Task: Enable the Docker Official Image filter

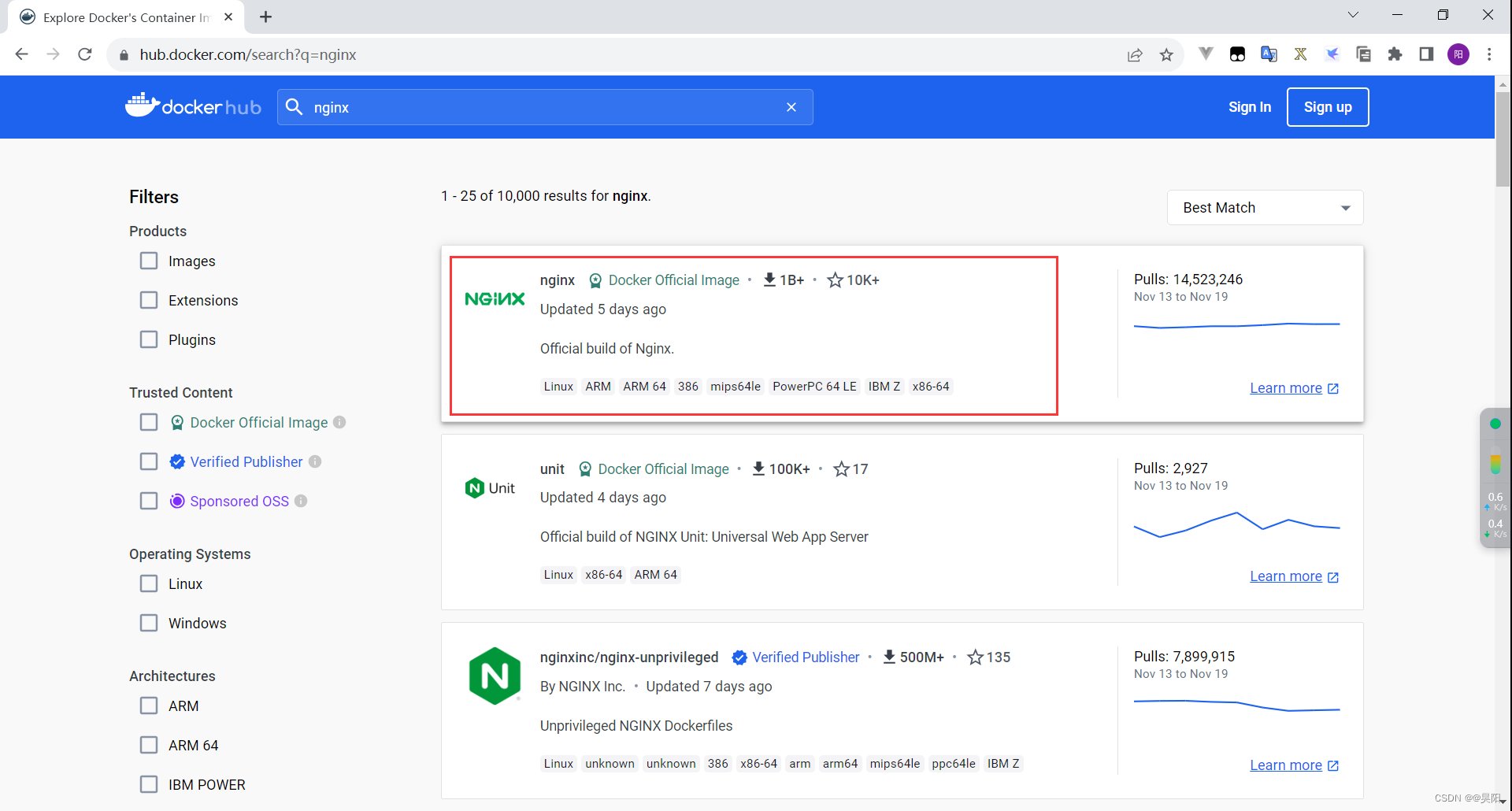Action: click(149, 422)
